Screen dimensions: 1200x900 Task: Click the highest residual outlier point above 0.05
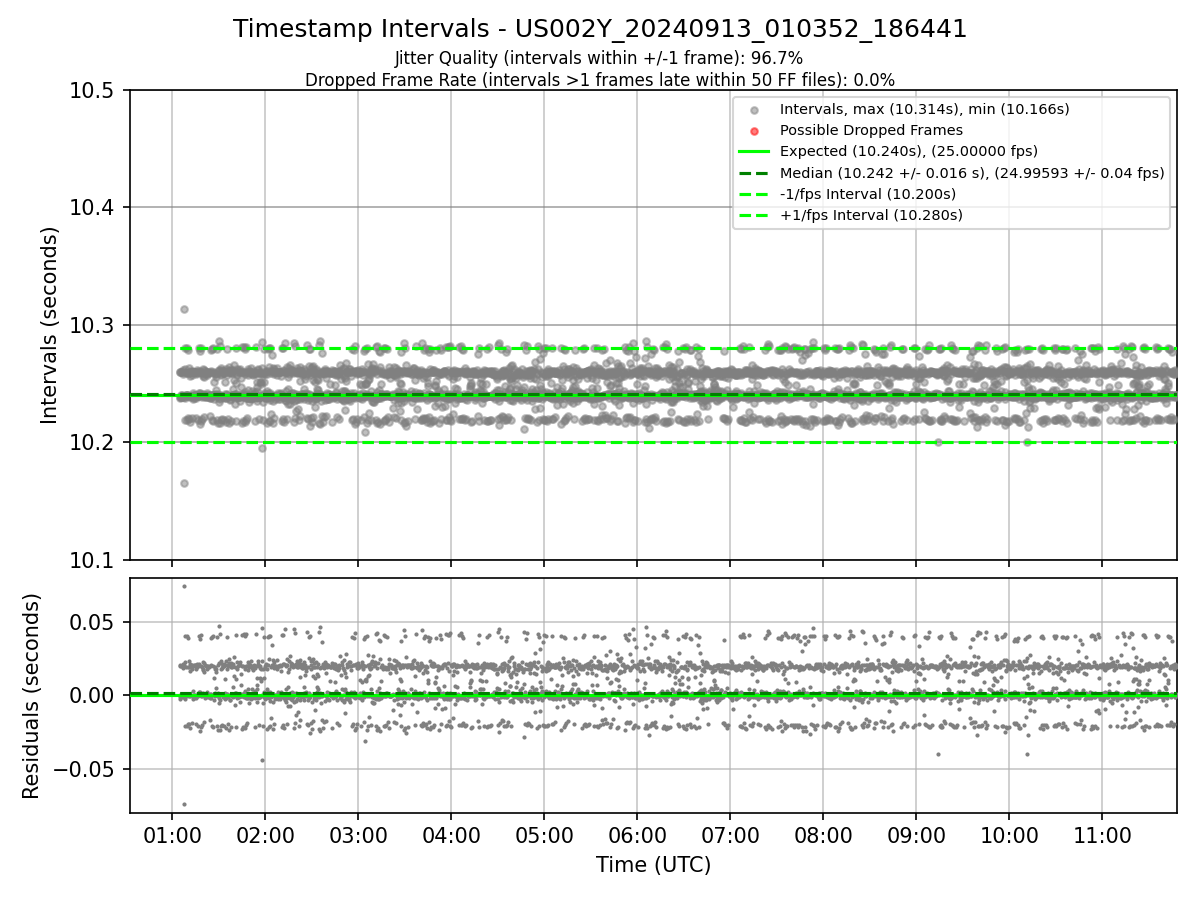pos(184,586)
